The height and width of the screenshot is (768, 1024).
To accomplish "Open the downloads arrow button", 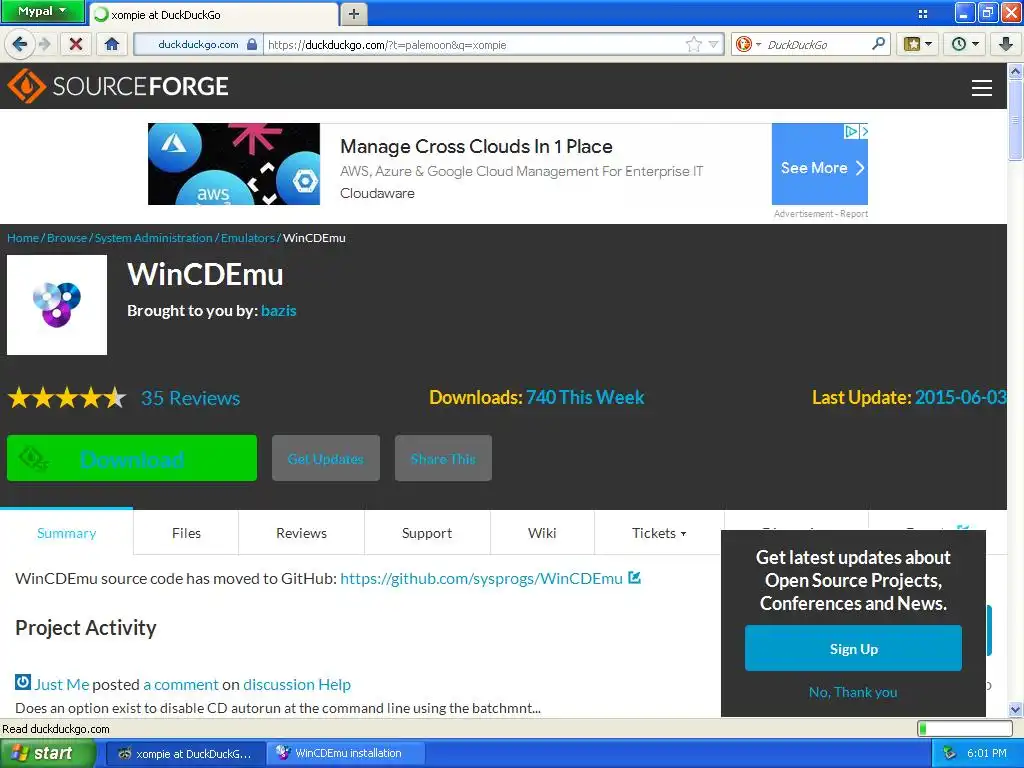I will (x=1006, y=44).
